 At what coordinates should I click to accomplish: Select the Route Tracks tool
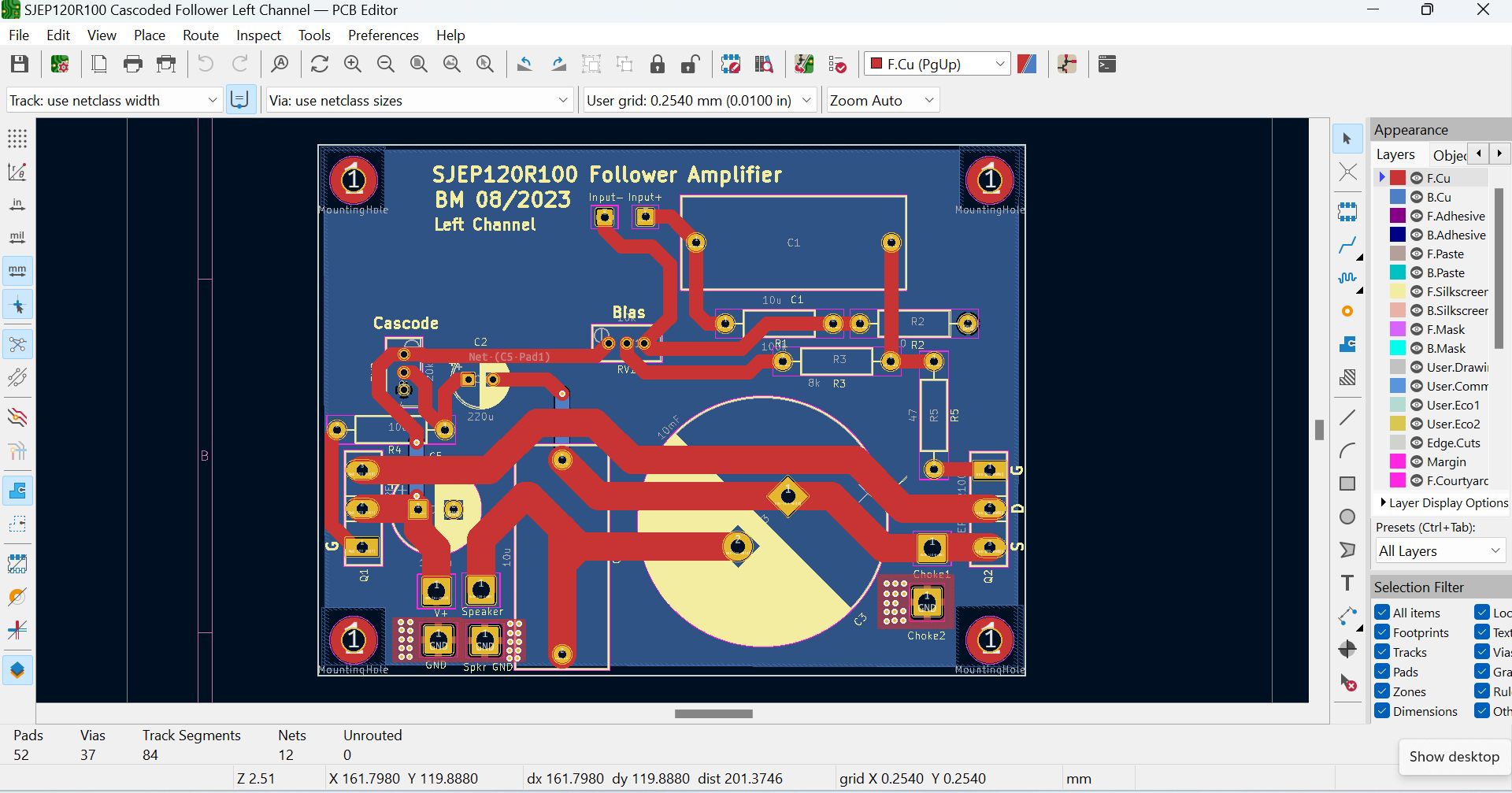click(1347, 246)
